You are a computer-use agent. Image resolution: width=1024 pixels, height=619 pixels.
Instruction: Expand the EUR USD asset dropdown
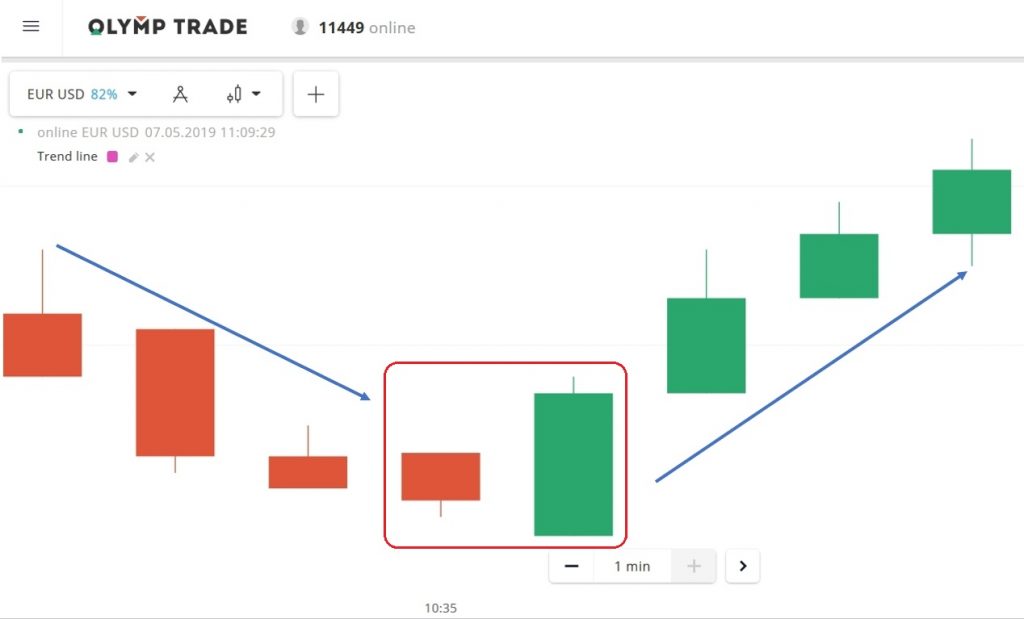pos(133,94)
